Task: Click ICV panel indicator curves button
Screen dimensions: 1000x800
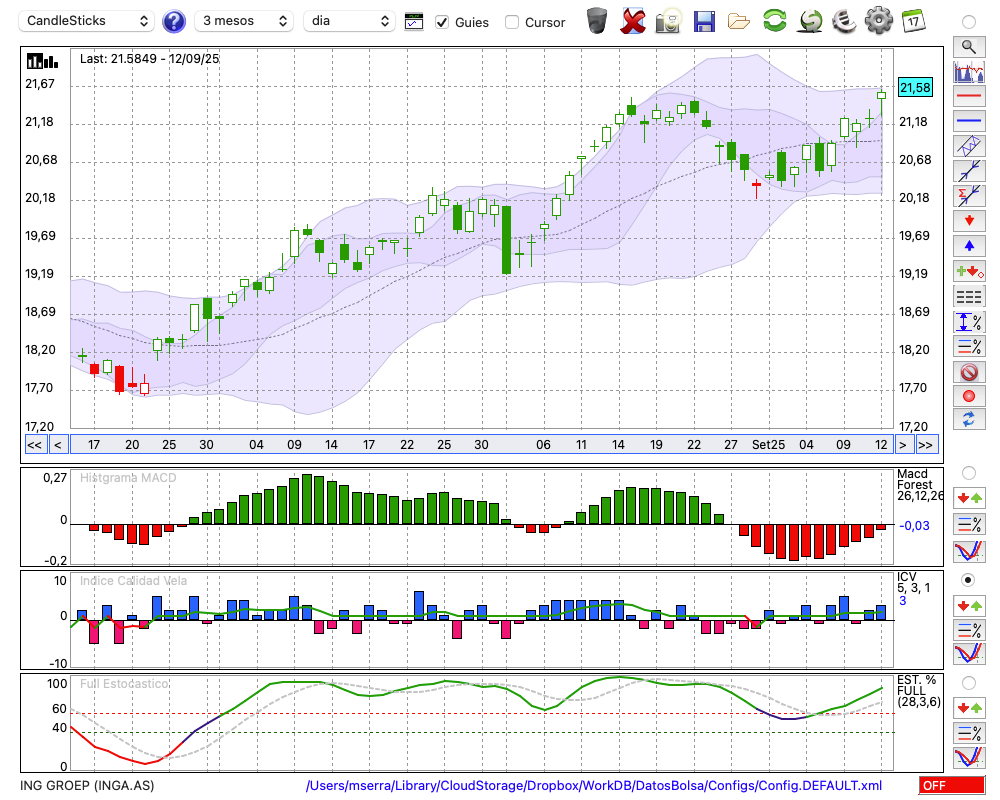Action: (x=969, y=654)
